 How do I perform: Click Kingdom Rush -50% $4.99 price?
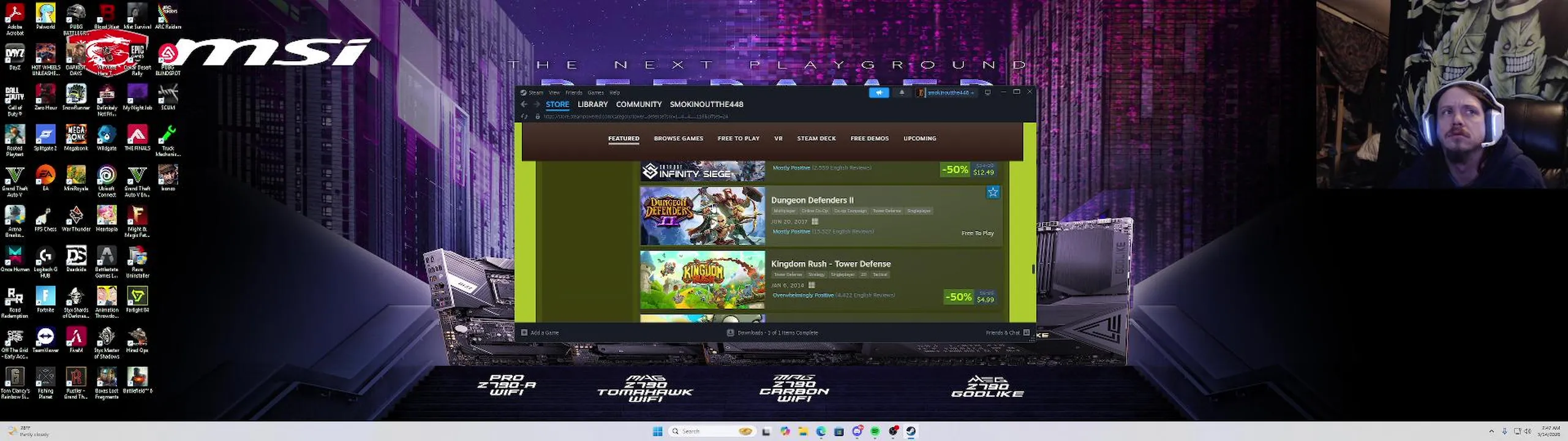pos(971,297)
